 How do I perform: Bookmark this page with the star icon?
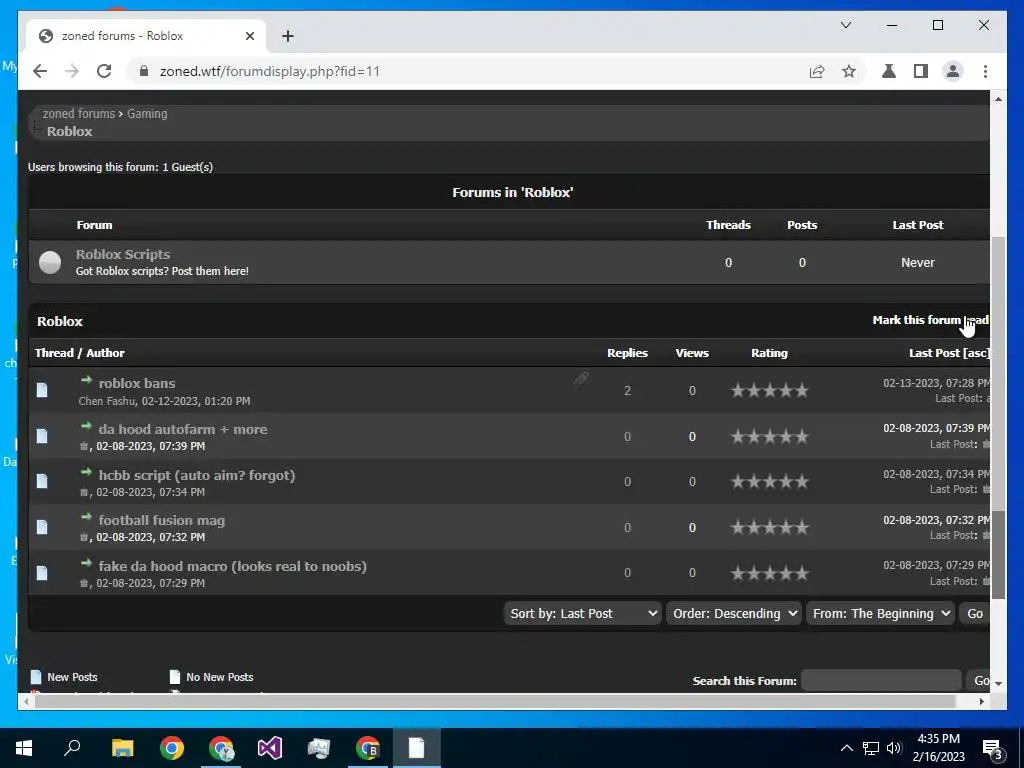tap(848, 72)
